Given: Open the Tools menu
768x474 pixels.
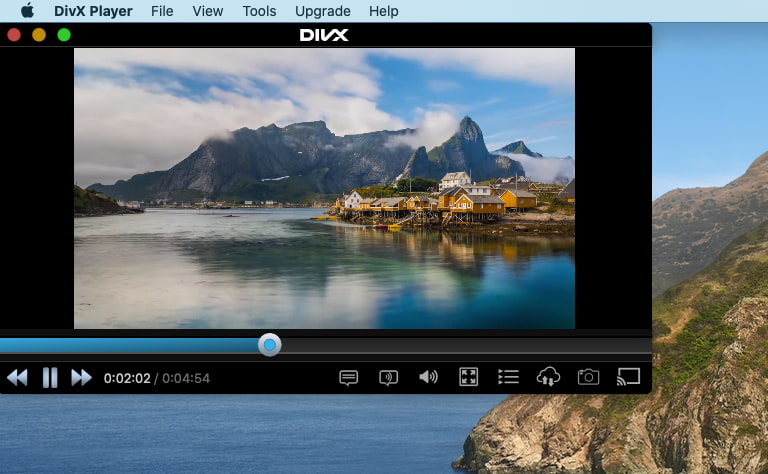Looking at the screenshot, I should (x=259, y=11).
